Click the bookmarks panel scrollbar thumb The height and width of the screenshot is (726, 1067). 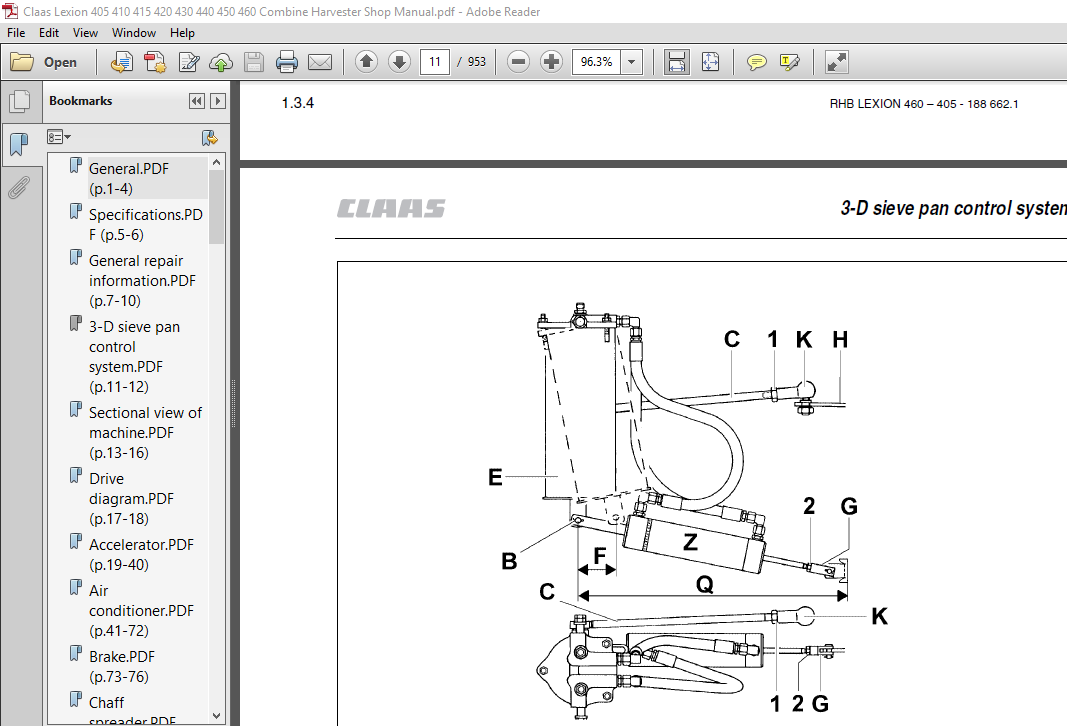pos(216,207)
